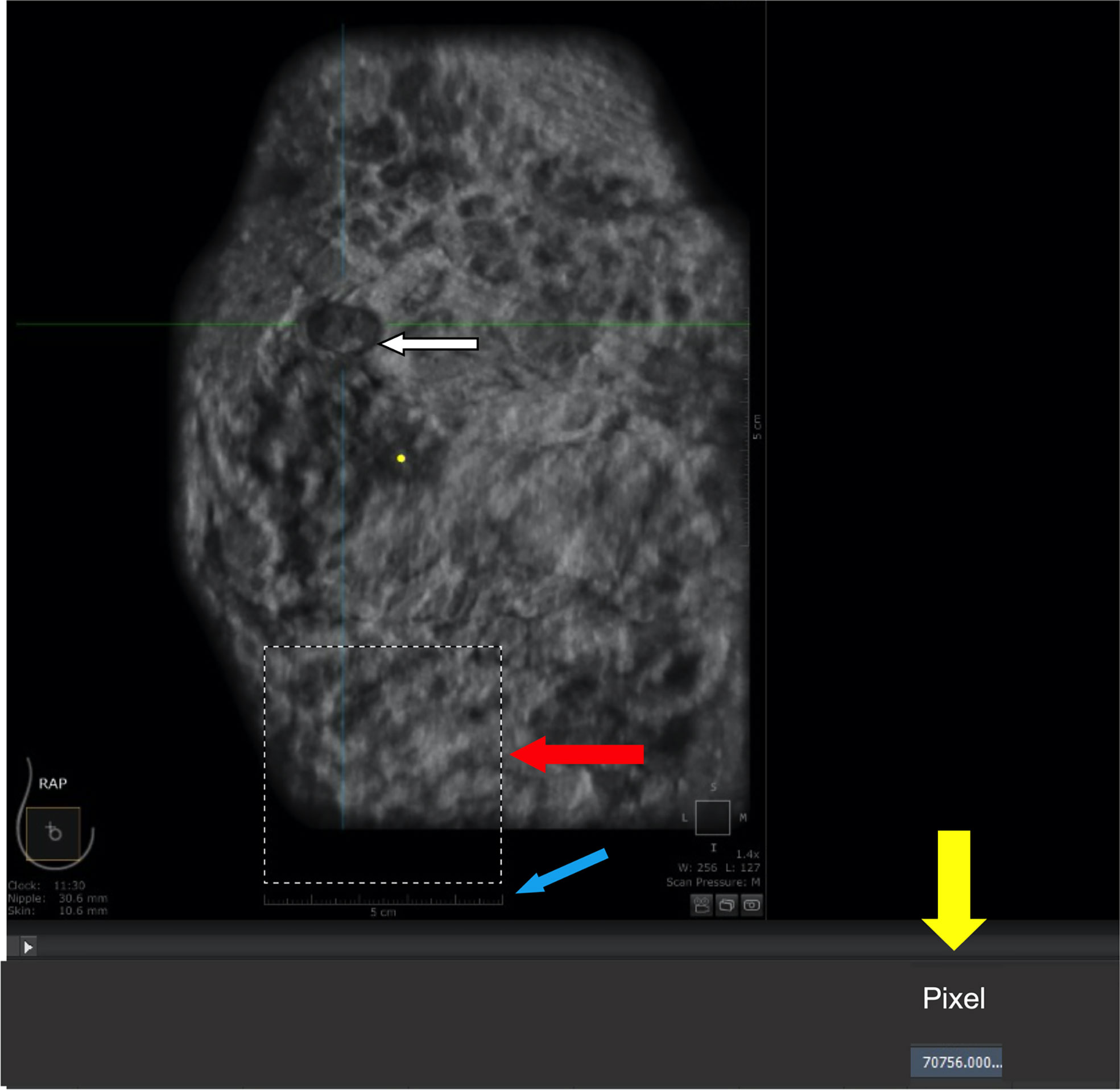Viewport: 1120px width, 1090px height.
Task: Click the snapshot capture icon
Action: [752, 905]
